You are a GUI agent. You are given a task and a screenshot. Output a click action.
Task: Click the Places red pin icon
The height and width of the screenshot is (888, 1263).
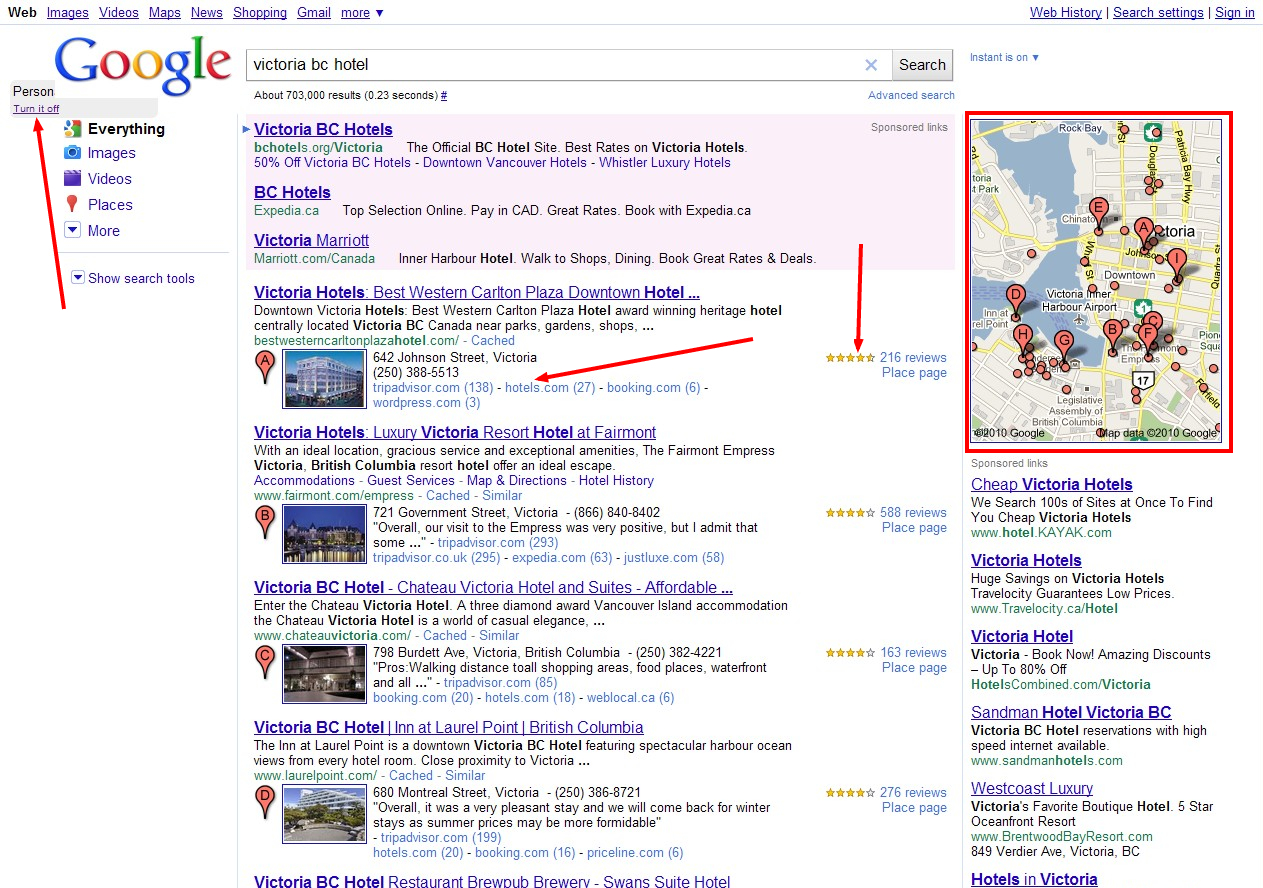[x=72, y=205]
